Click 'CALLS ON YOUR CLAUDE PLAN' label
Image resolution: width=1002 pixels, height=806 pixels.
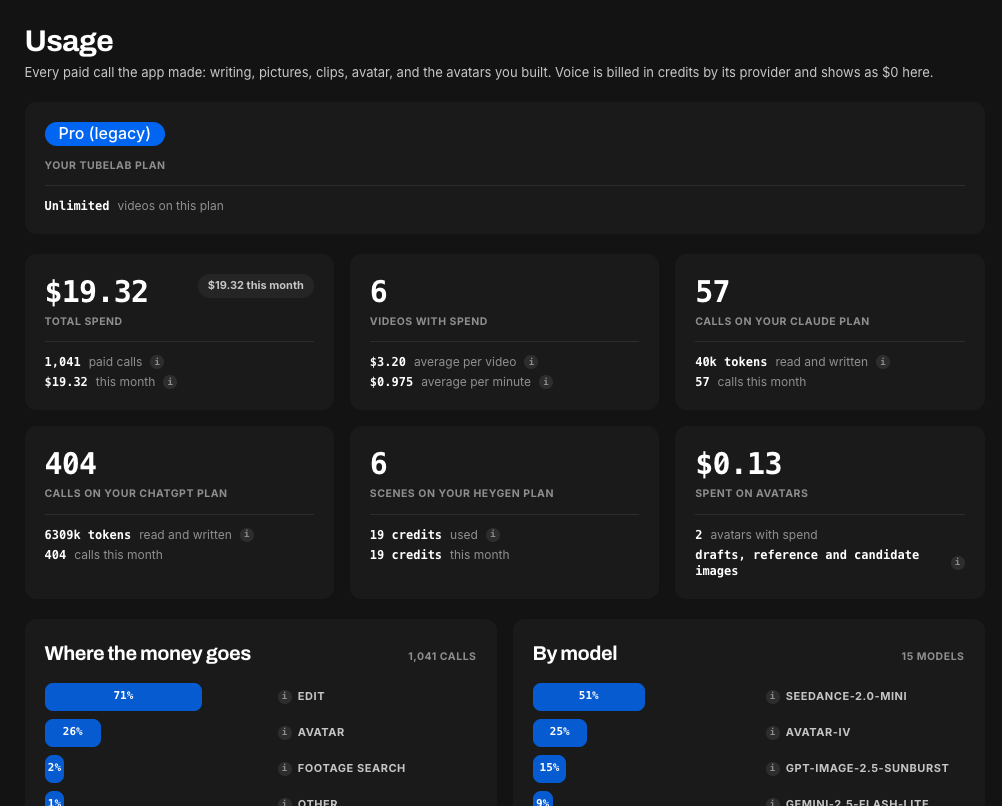coord(782,322)
